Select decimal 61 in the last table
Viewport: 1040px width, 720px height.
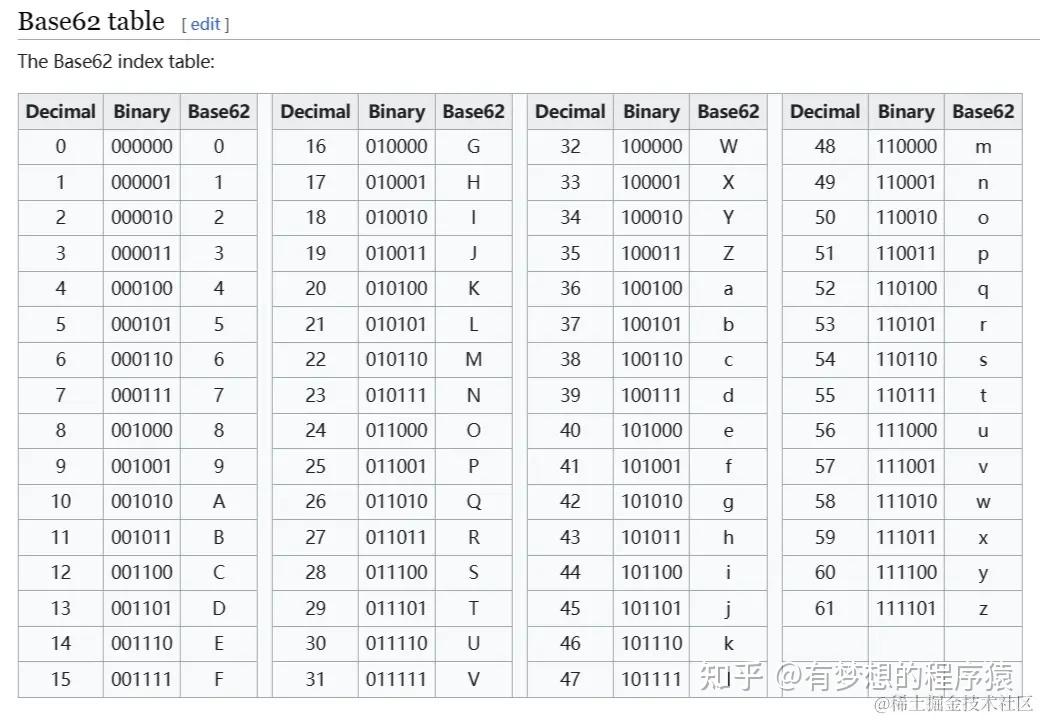click(x=824, y=608)
